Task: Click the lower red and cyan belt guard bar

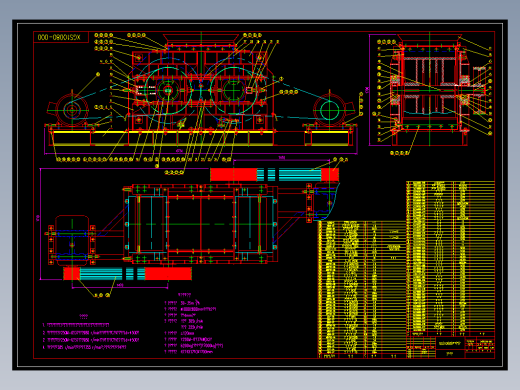Action: [127, 274]
